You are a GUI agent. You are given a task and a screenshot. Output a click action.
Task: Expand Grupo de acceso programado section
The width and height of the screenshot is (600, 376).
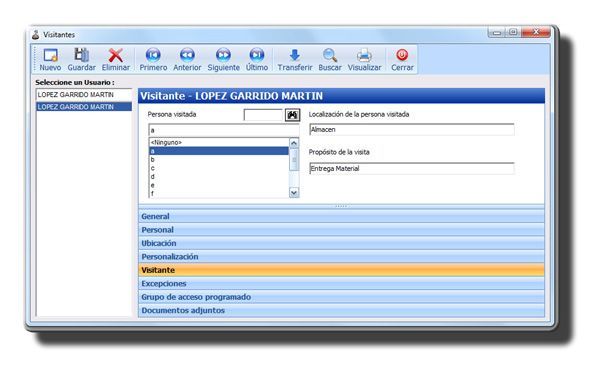point(341,297)
